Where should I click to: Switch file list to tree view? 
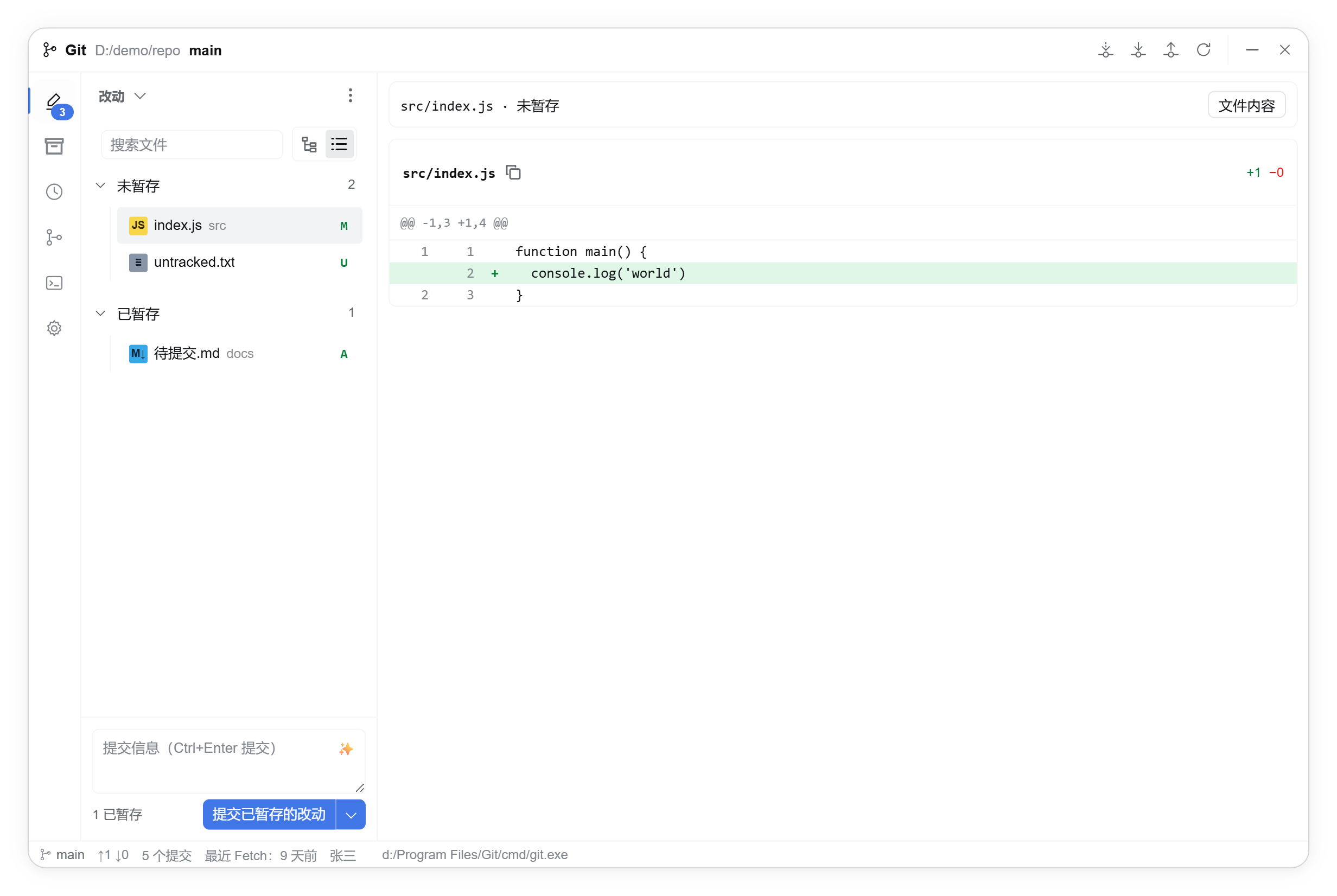[x=310, y=145]
